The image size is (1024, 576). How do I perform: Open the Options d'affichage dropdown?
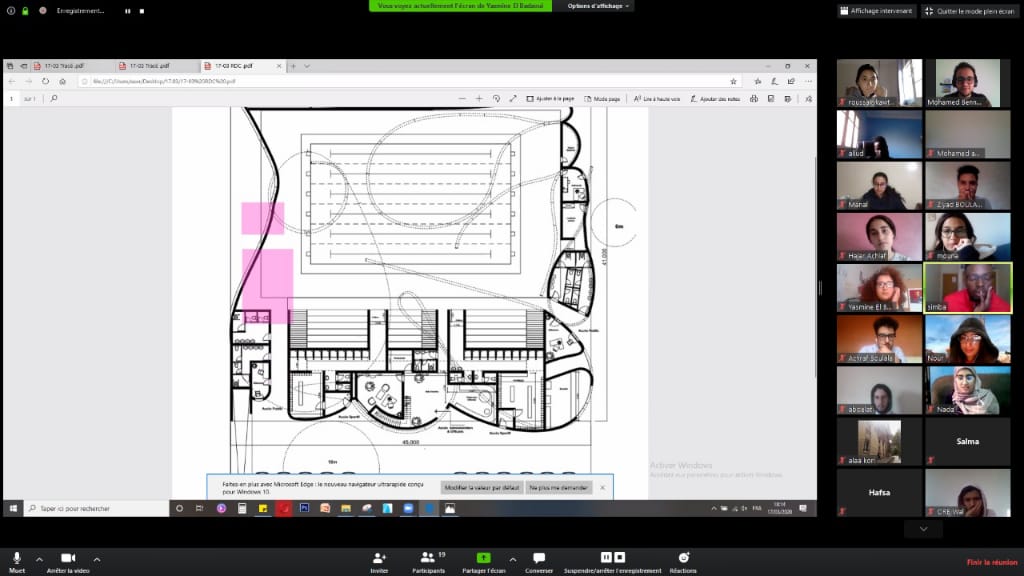(598, 6)
